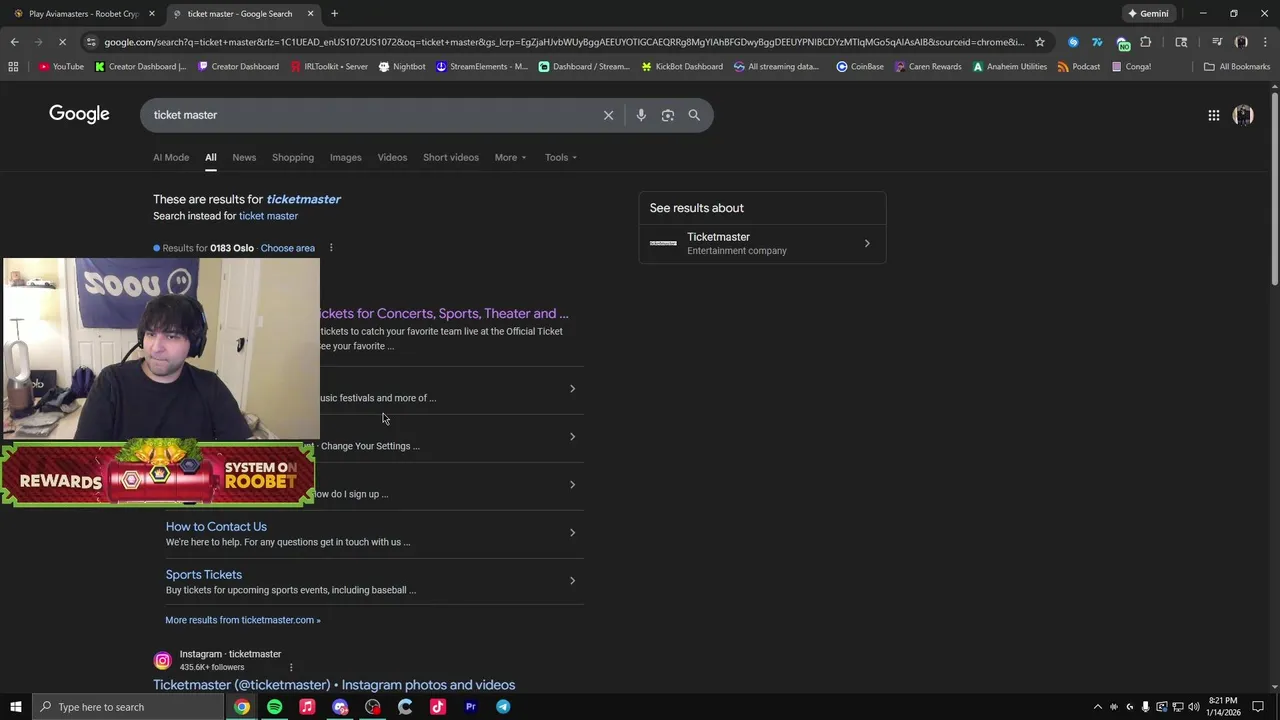Open options for the Instagram result
The width and height of the screenshot is (1280, 720).
click(291, 667)
